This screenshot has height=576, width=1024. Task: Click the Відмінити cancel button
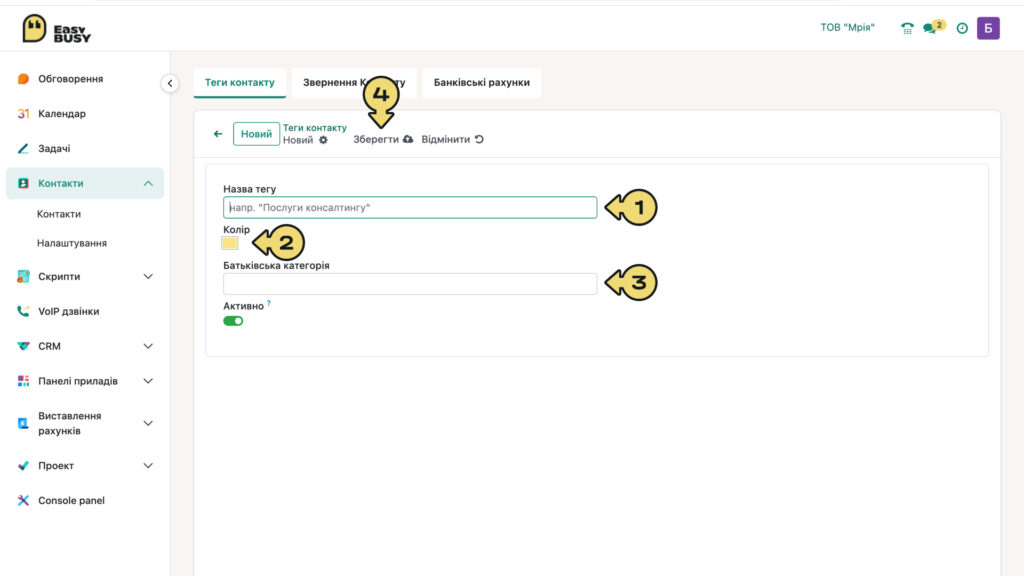click(452, 139)
